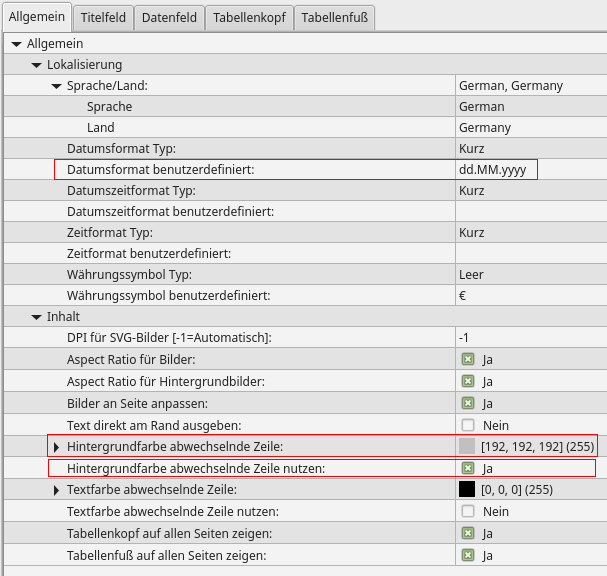Screen dimensions: 607x576
Task: Open the Tabellenfuß tab
Action: pos(336,17)
